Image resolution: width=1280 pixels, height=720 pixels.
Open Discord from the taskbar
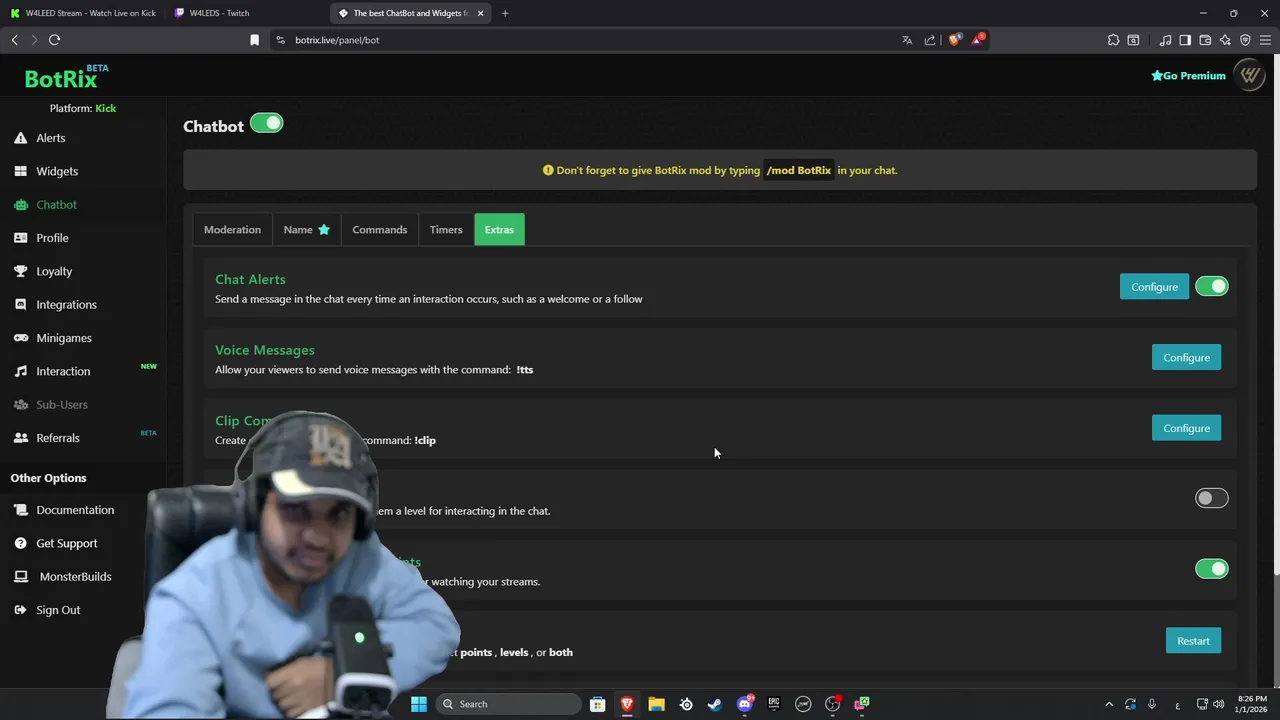tap(745, 704)
